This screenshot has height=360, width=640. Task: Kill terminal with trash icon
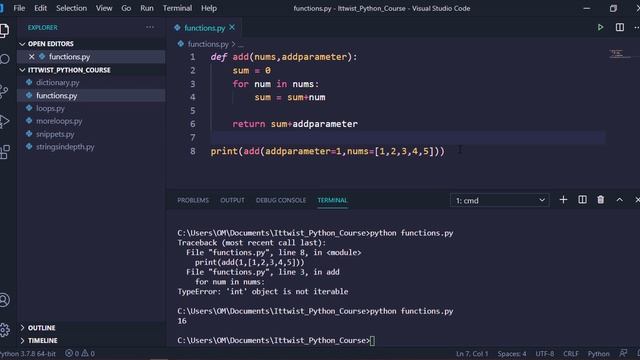(600, 200)
